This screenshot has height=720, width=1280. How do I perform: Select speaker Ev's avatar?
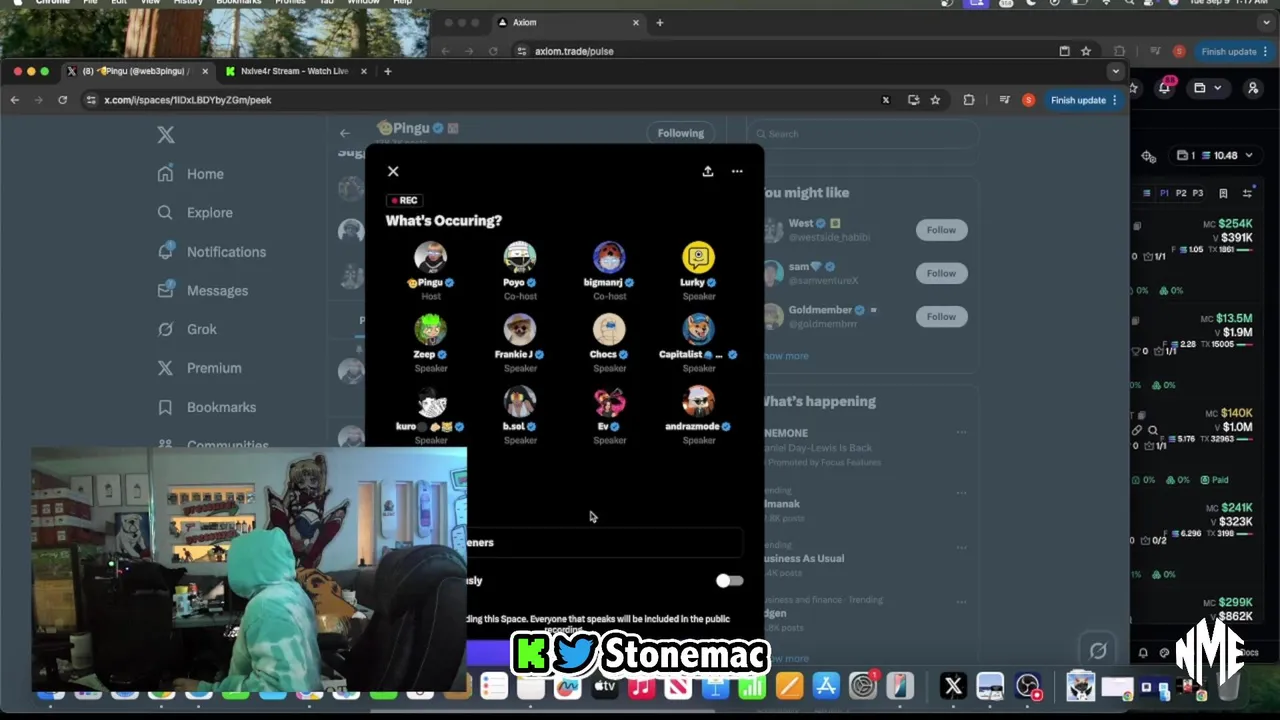tap(609, 401)
